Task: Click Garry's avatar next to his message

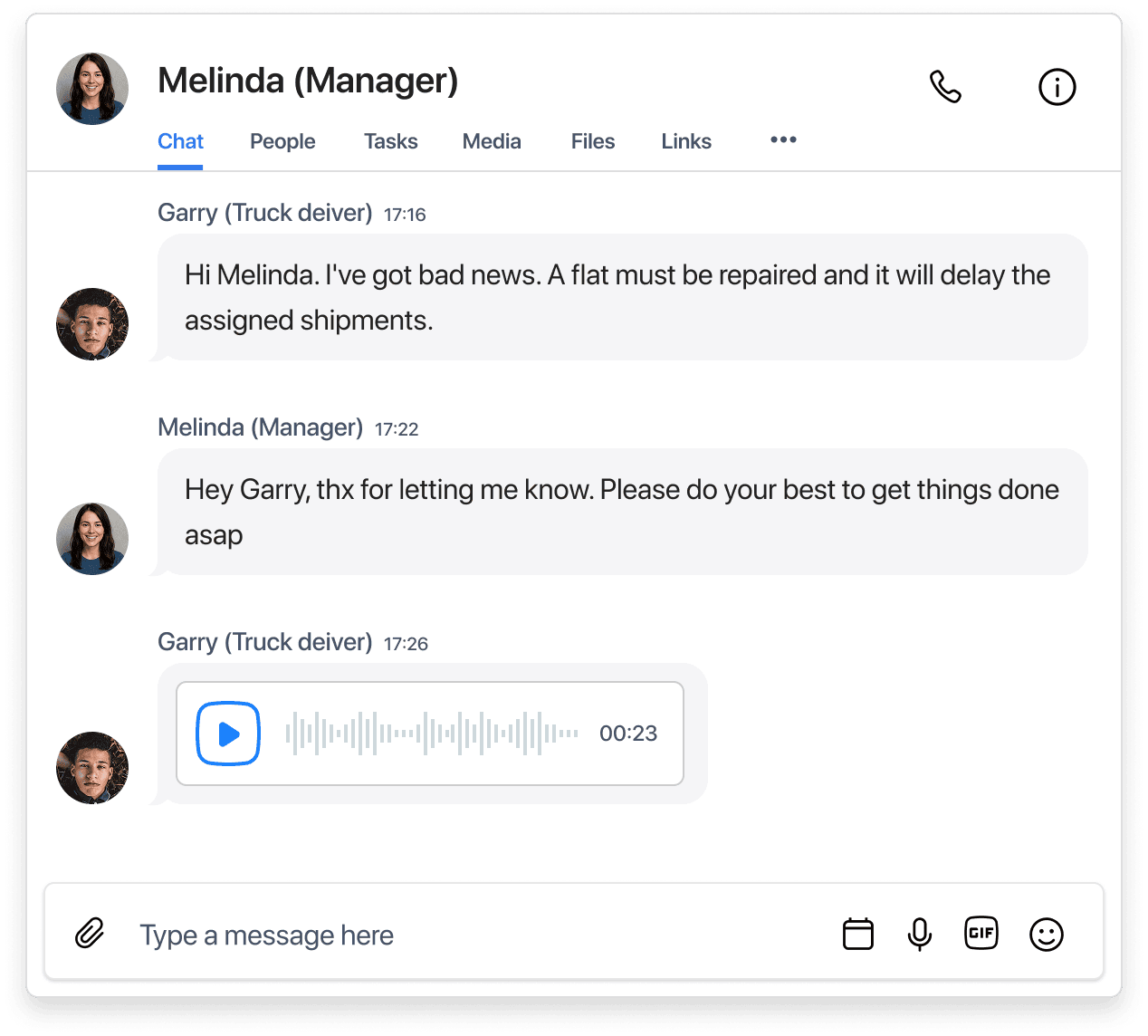Action: [91, 323]
